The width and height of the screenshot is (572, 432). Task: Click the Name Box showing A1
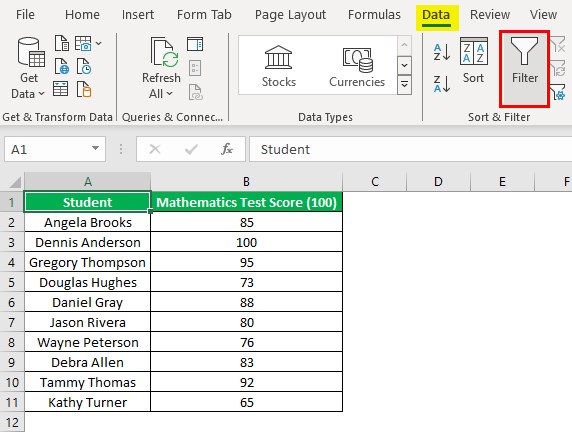(55, 149)
